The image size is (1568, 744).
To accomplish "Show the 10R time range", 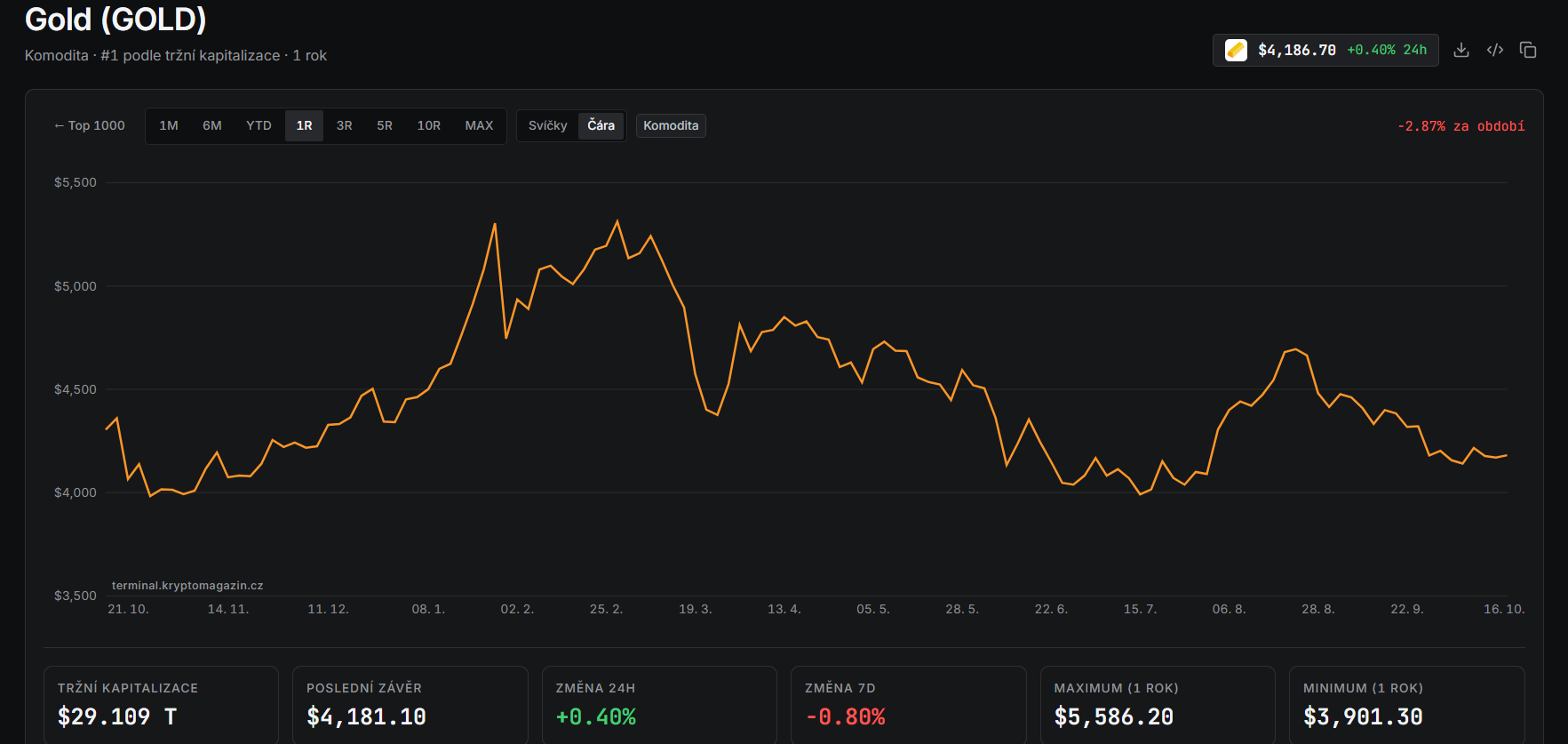I will (429, 125).
